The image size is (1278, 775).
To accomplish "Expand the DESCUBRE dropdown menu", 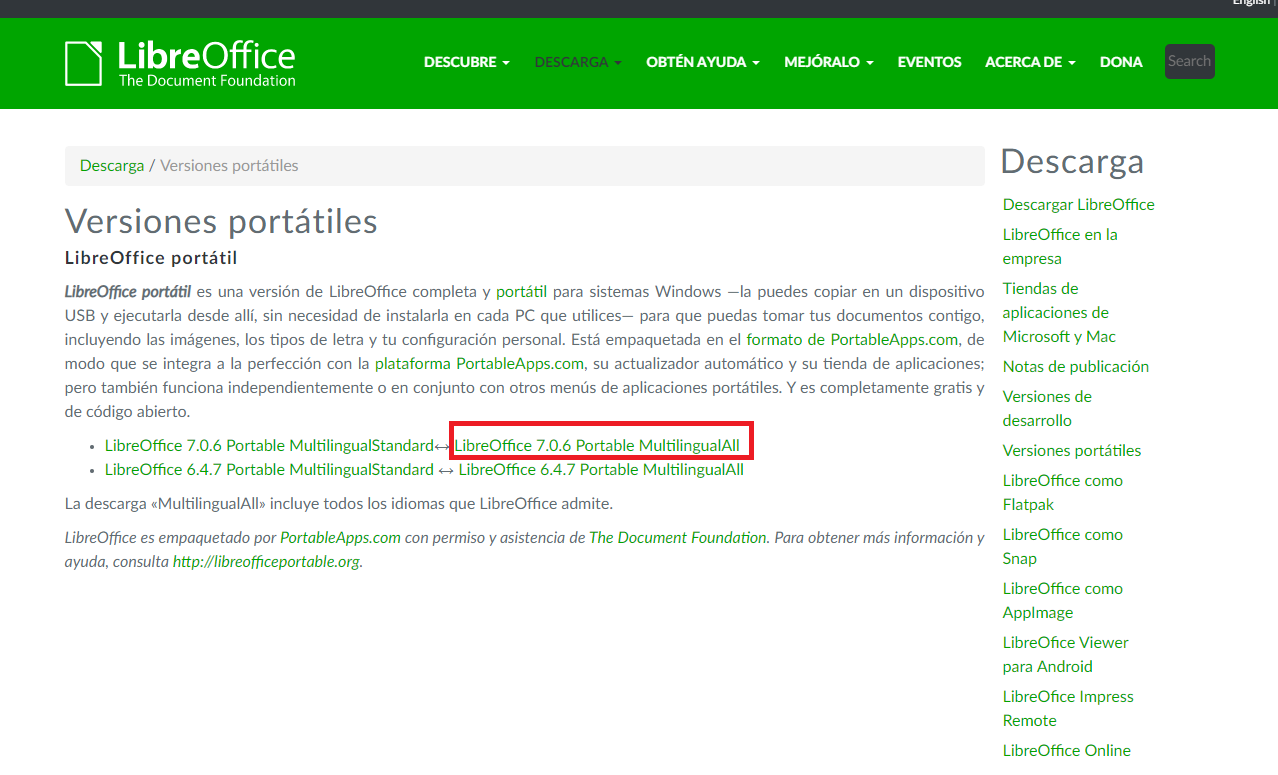I will coord(466,62).
